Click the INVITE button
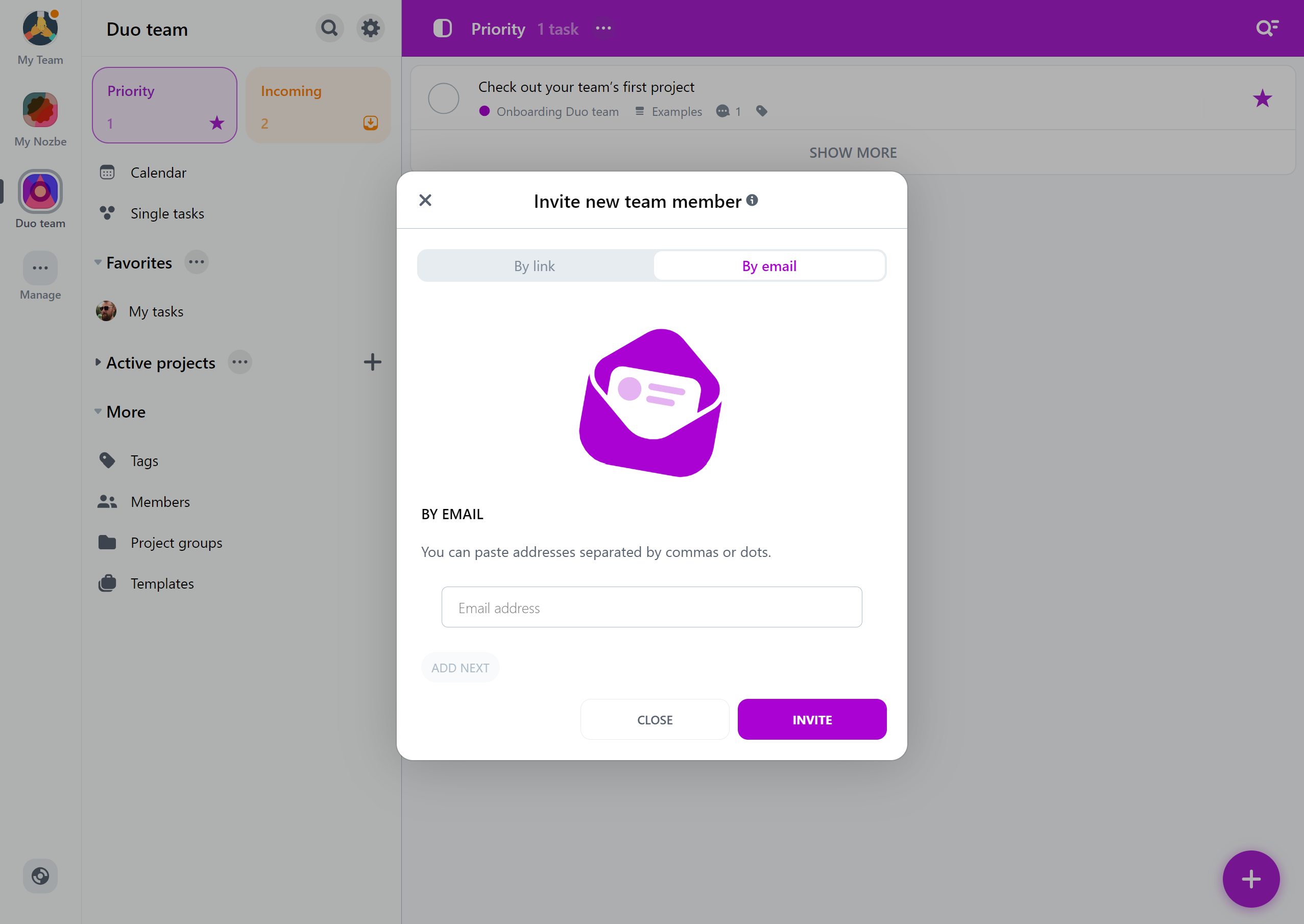The height and width of the screenshot is (924, 1304). tap(812, 719)
